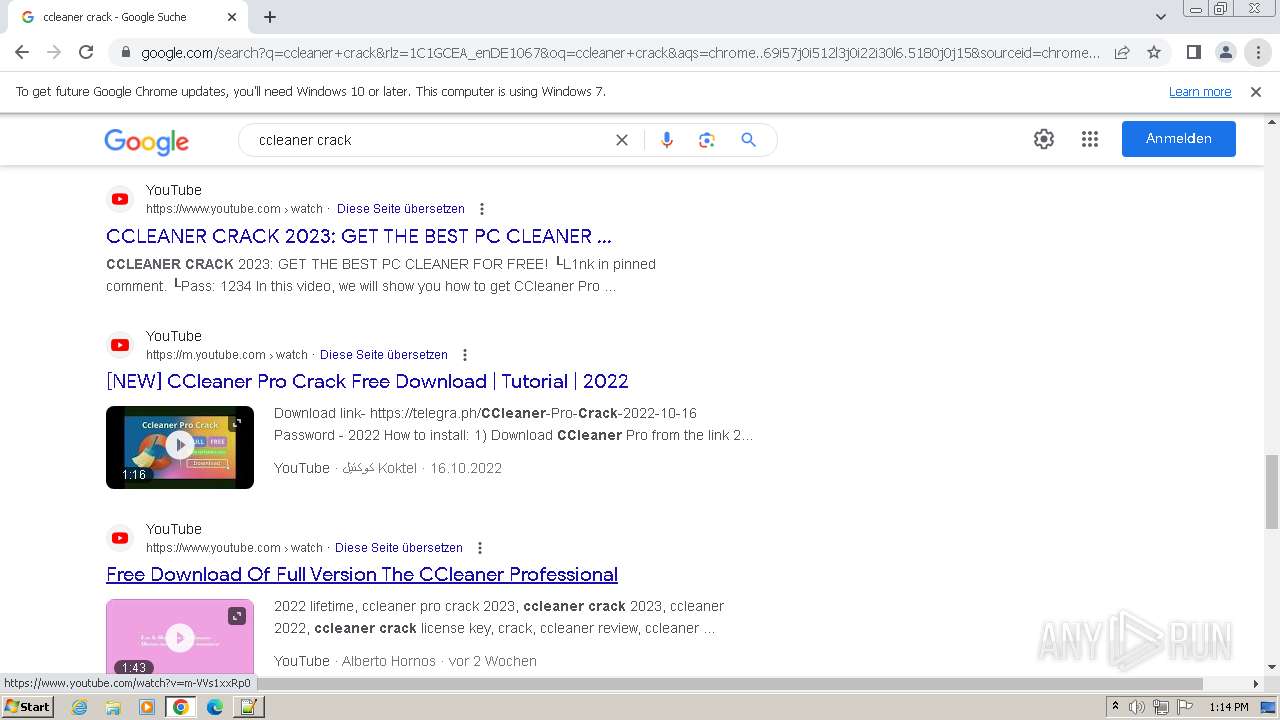The height and width of the screenshot is (720, 1280).
Task: Open more options for m.youtube.com result
Action: (x=465, y=355)
